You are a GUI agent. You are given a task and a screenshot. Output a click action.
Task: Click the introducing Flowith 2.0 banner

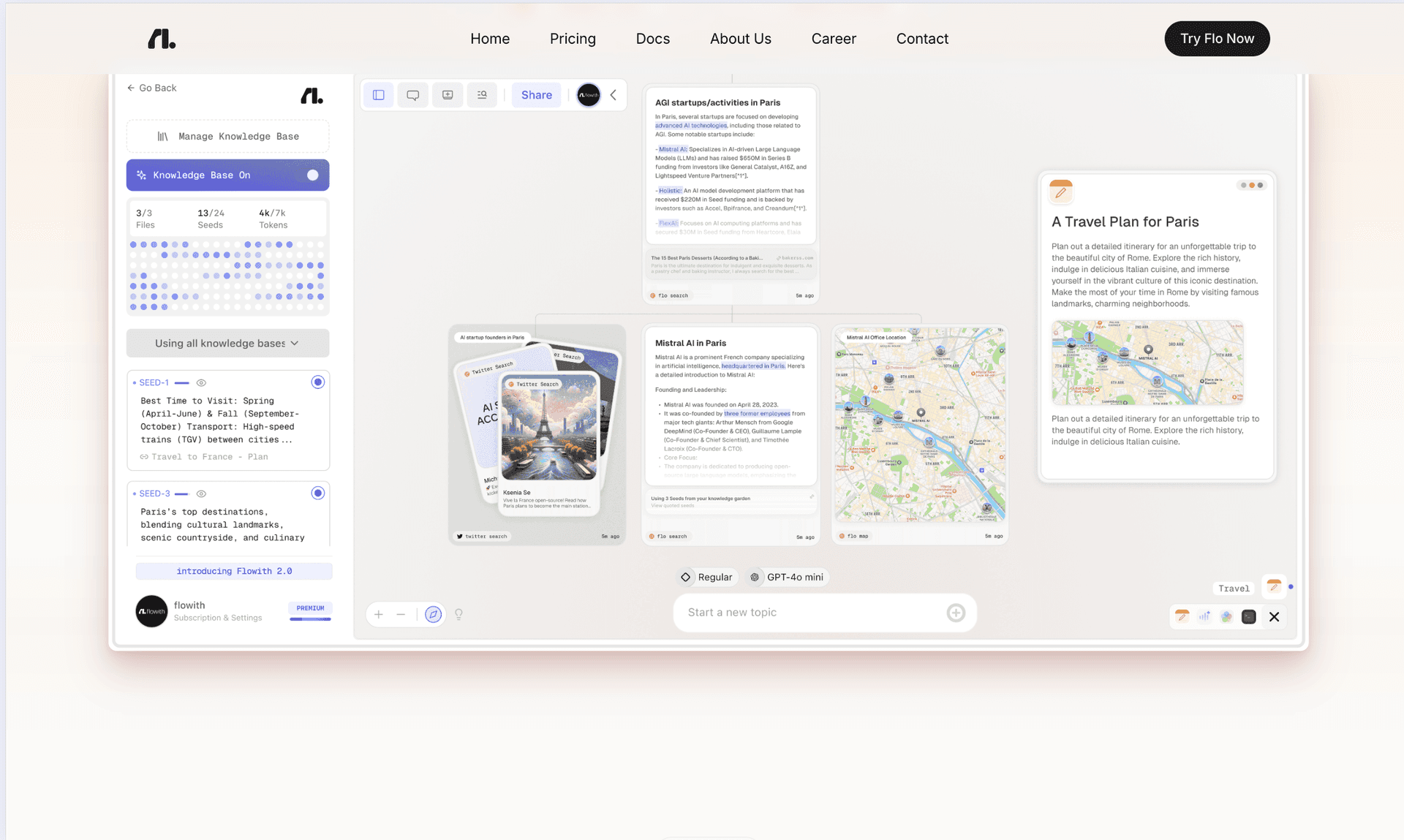(234, 571)
